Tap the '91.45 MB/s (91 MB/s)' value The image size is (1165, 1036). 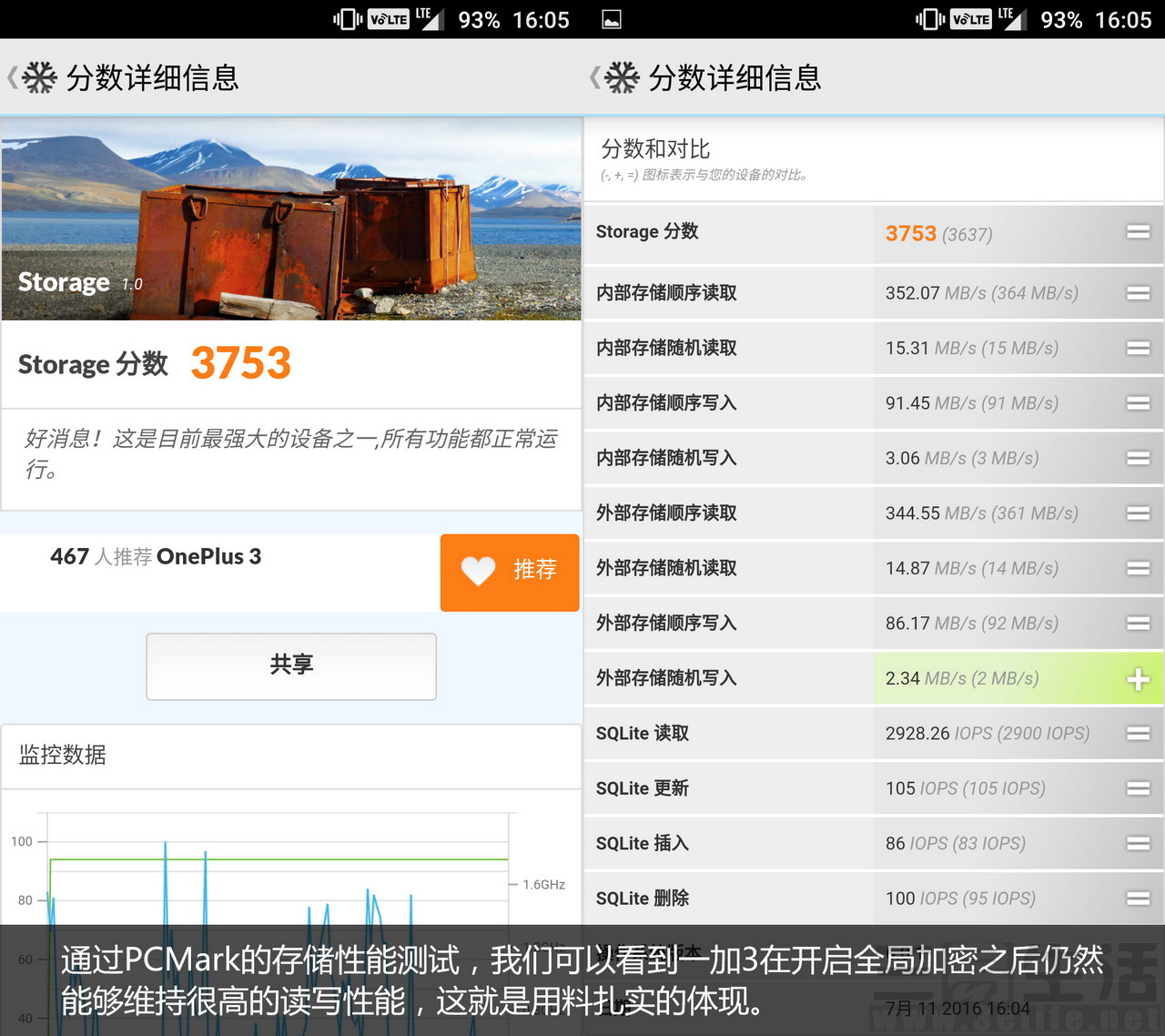(972, 403)
